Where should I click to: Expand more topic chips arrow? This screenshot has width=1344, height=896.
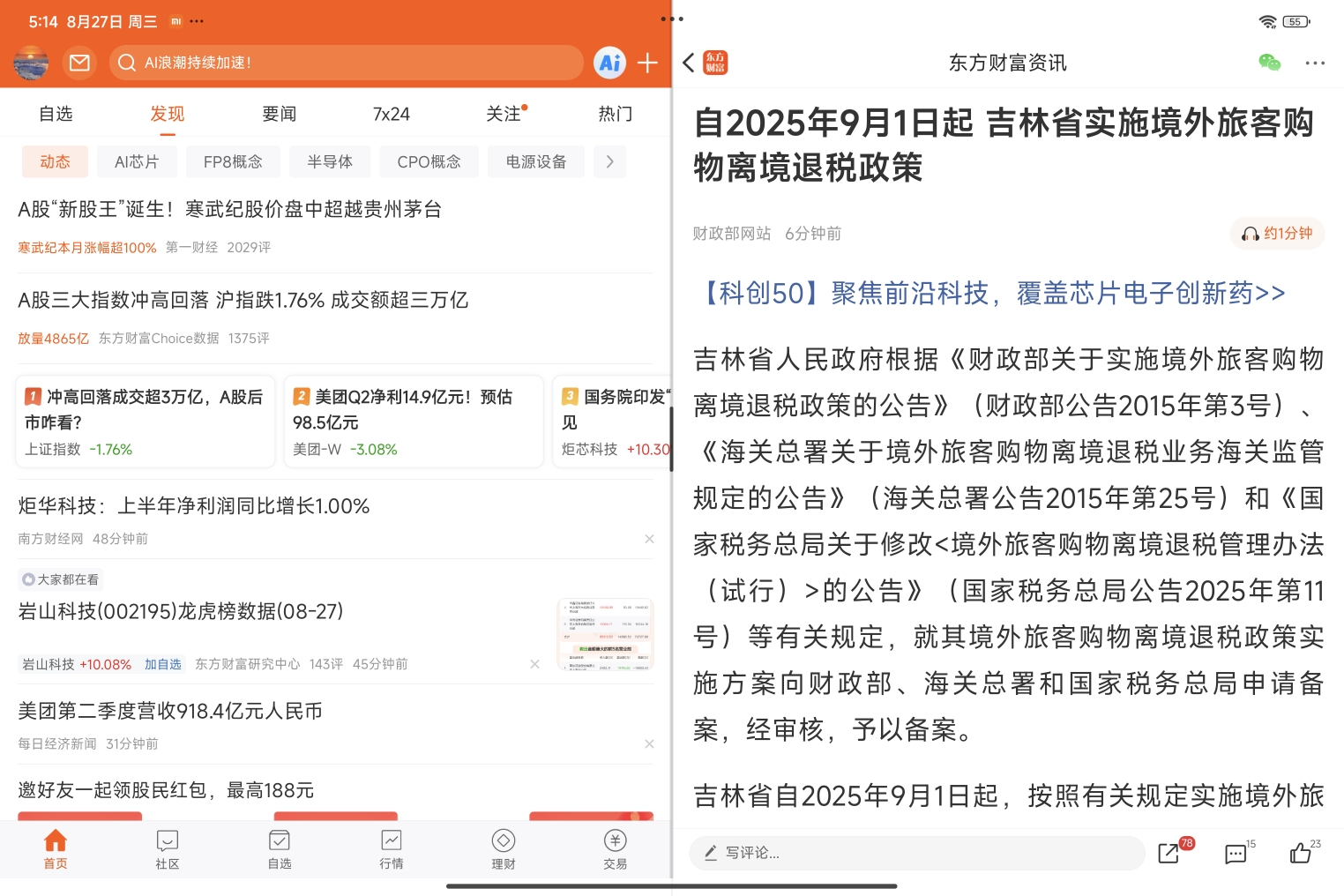(609, 161)
